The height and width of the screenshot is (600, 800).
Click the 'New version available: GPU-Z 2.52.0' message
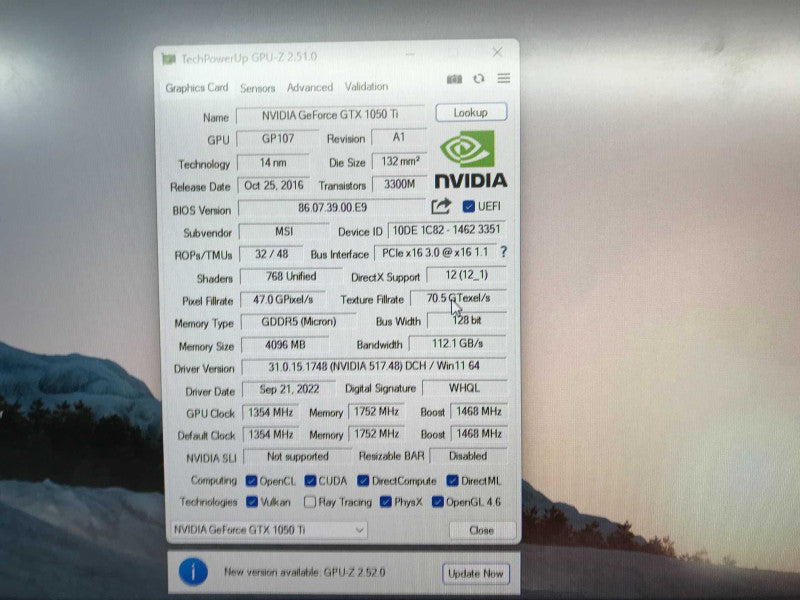pos(305,572)
